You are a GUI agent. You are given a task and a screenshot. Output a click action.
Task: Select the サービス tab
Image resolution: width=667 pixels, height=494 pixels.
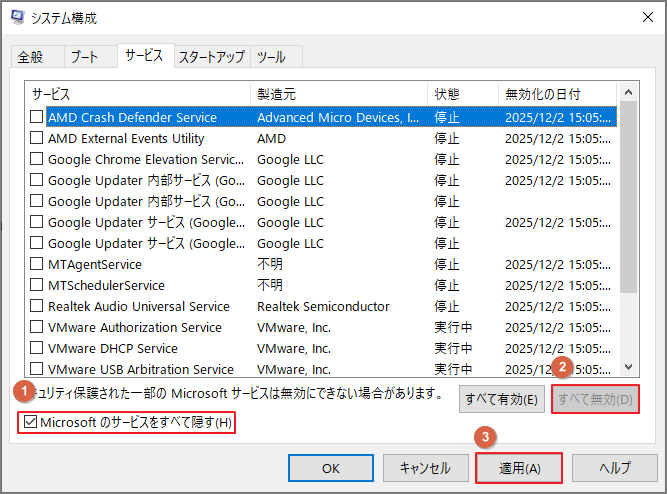click(x=144, y=55)
